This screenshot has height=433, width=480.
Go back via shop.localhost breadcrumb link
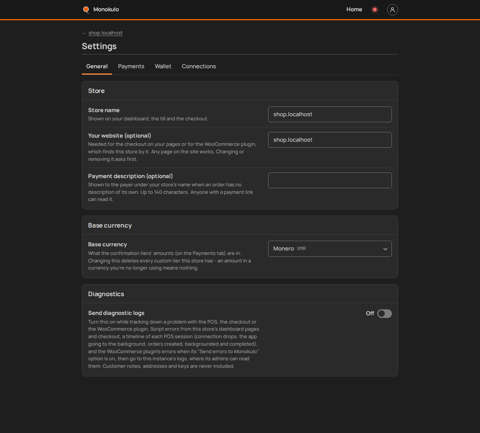[105, 33]
